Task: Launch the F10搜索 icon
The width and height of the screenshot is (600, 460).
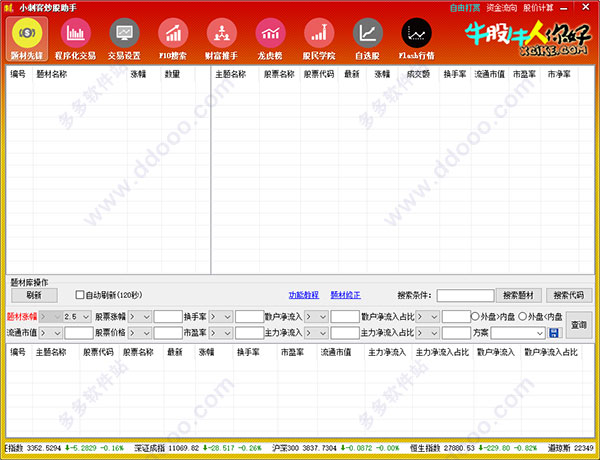Action: click(173, 39)
